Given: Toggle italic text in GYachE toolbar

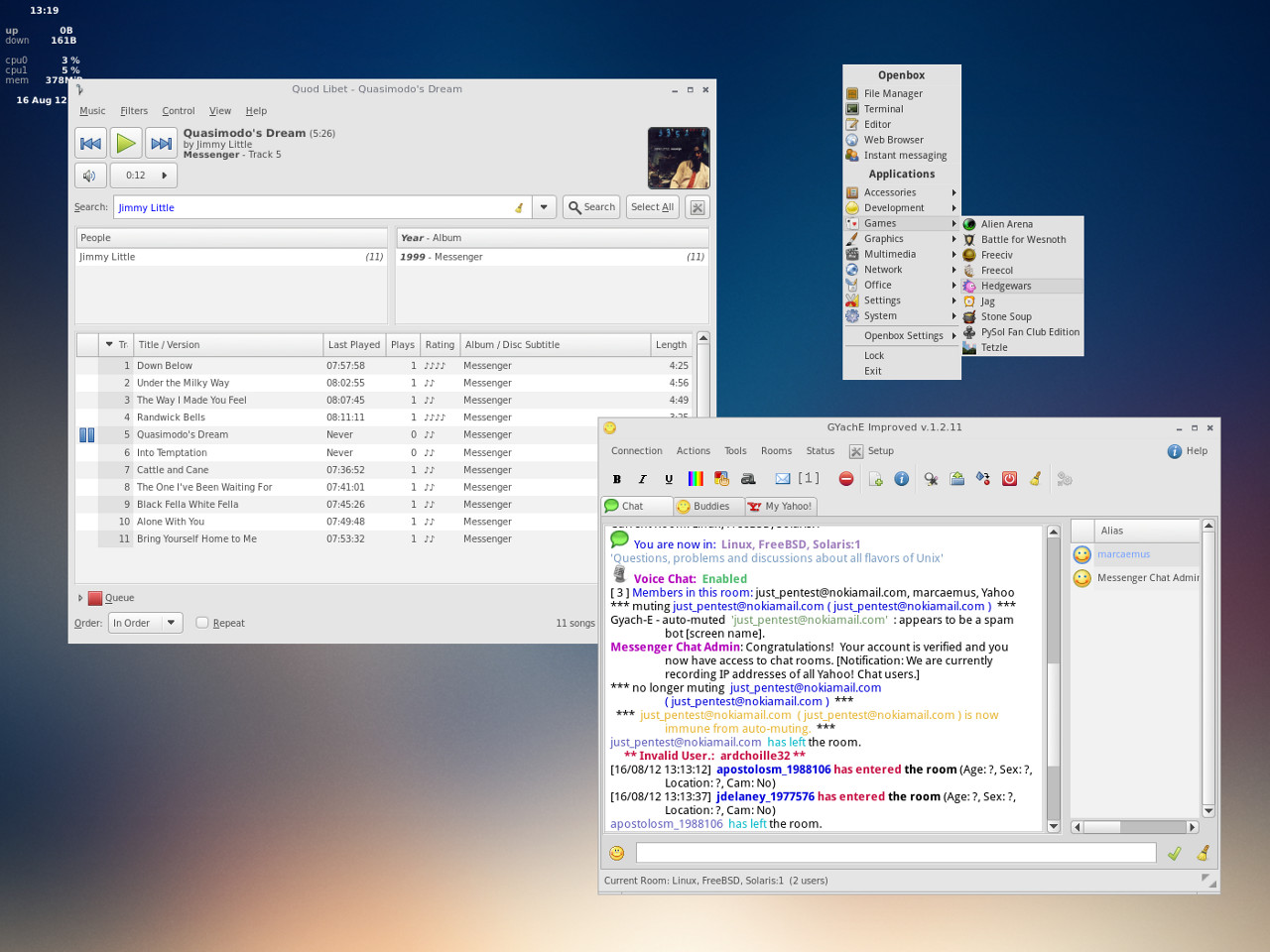Looking at the screenshot, I should pos(643,479).
